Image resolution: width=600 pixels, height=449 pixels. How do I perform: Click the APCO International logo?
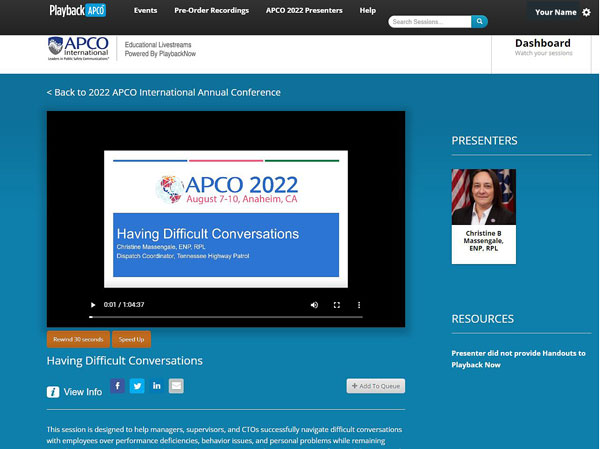[x=78, y=48]
